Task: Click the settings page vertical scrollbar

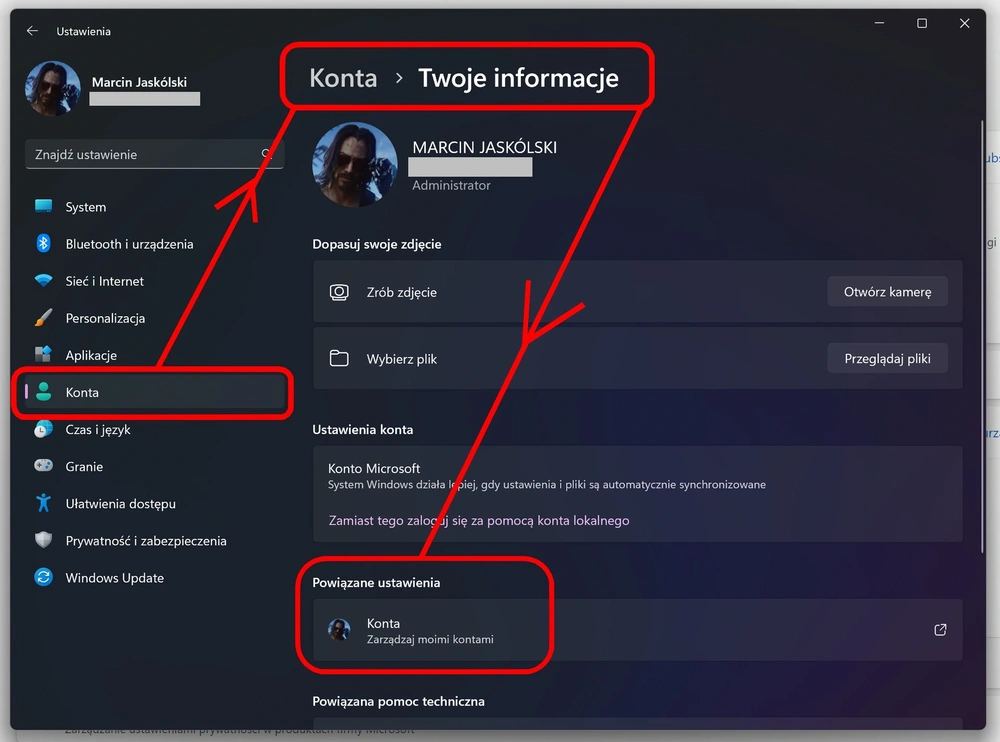Action: 982,336
